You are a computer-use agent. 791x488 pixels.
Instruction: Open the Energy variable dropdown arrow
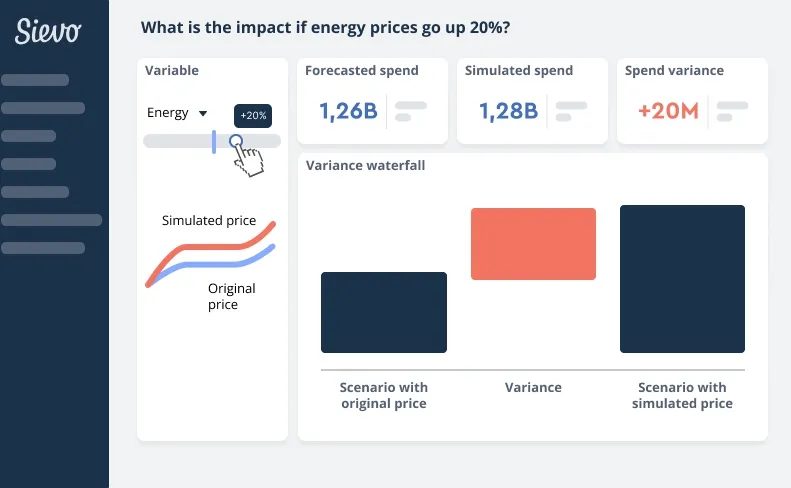tap(203, 113)
